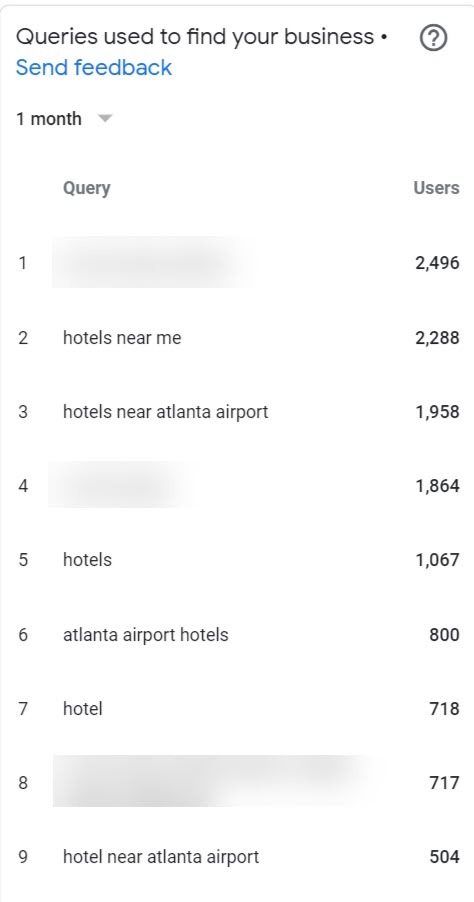Select the 'atlanta airport hotels' query
The height and width of the screenshot is (902, 474).
[x=146, y=635]
